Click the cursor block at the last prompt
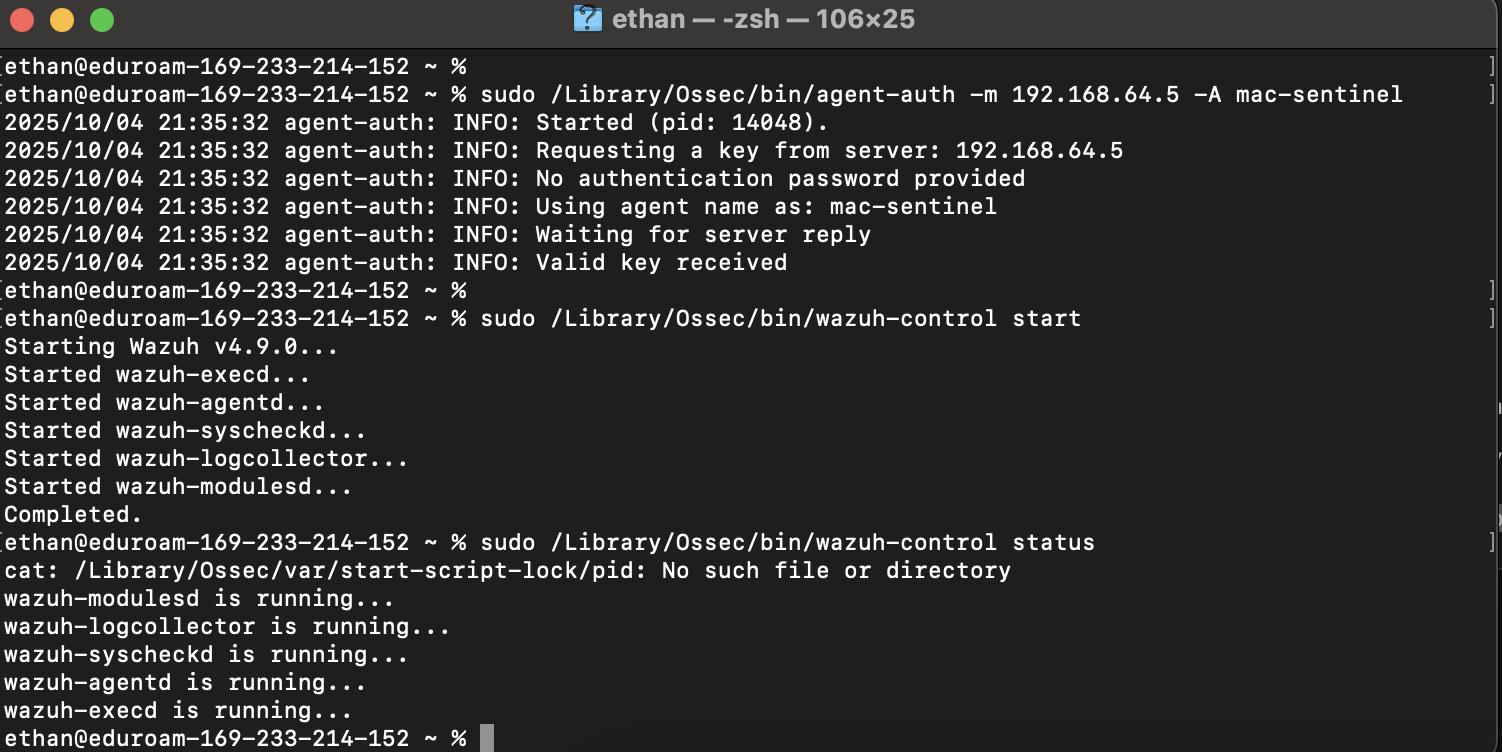 487,739
